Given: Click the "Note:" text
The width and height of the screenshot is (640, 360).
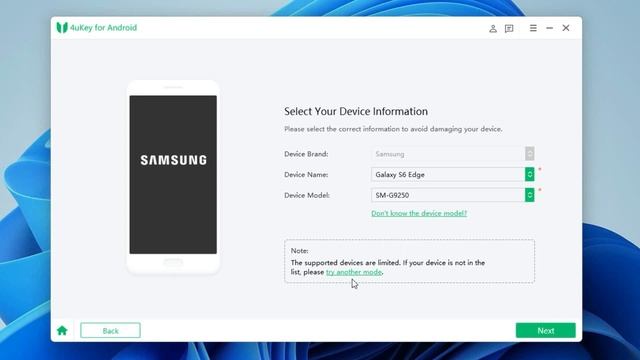Looking at the screenshot, I should pos(300,251).
